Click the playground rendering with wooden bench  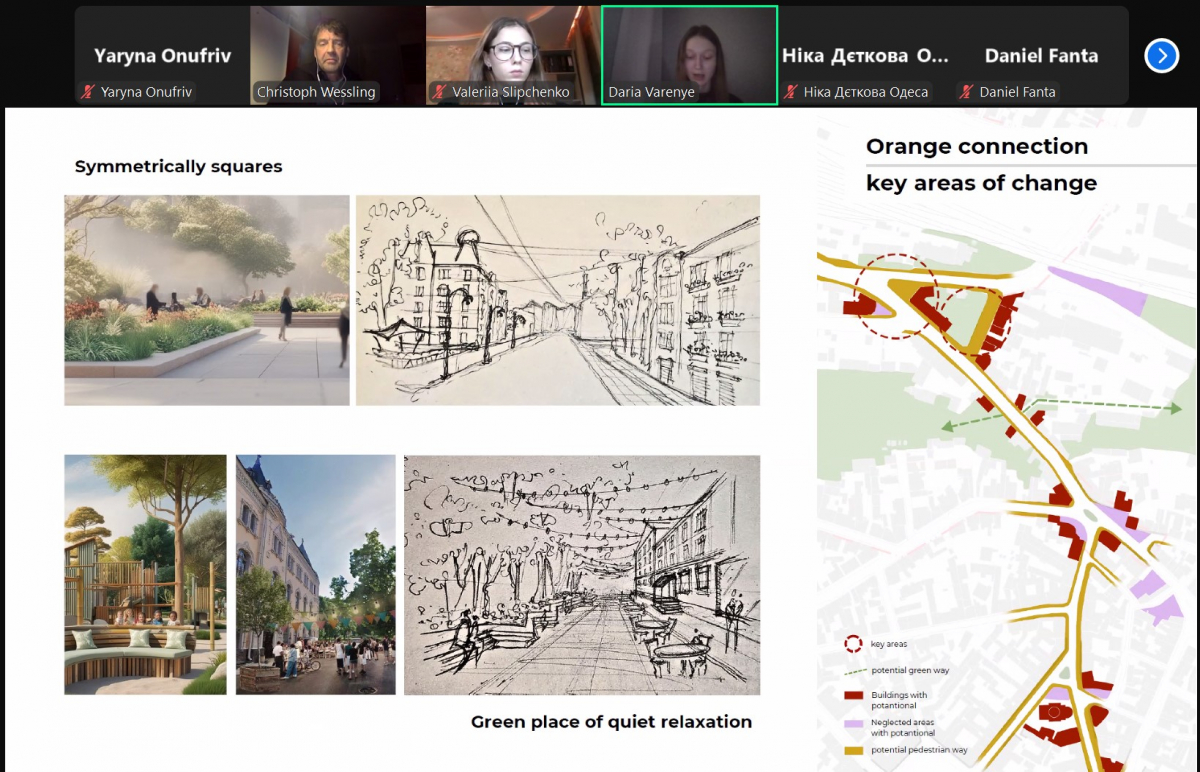pos(145,575)
